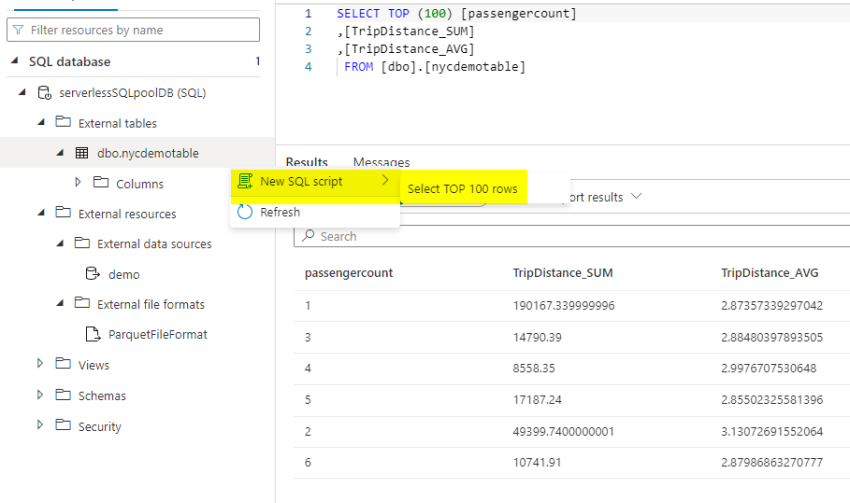The height and width of the screenshot is (503, 850).
Task: Choose Select TOP 100 rows option
Action: click(x=462, y=189)
